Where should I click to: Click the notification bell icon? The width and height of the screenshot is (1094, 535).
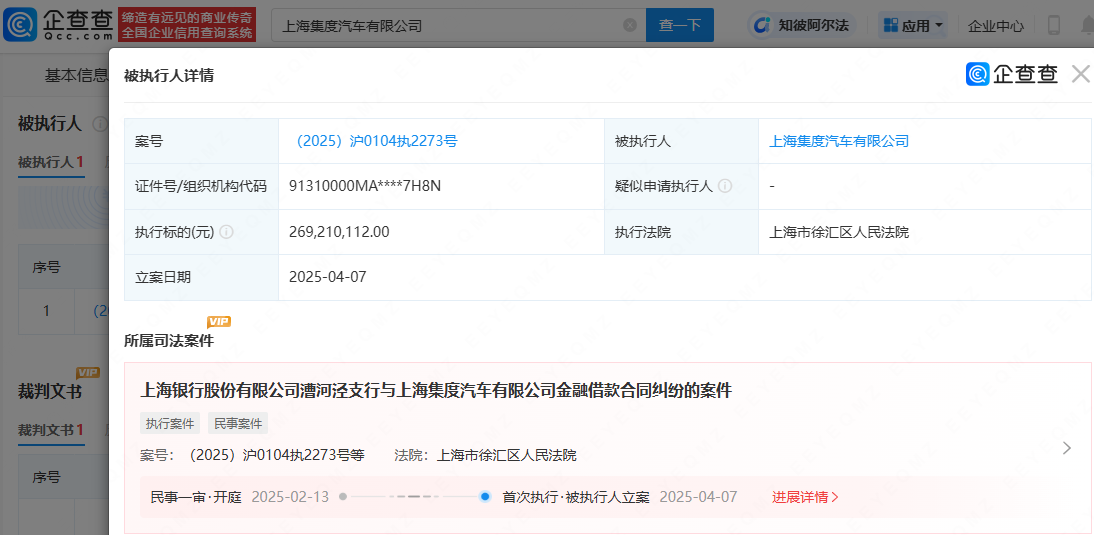1086,25
